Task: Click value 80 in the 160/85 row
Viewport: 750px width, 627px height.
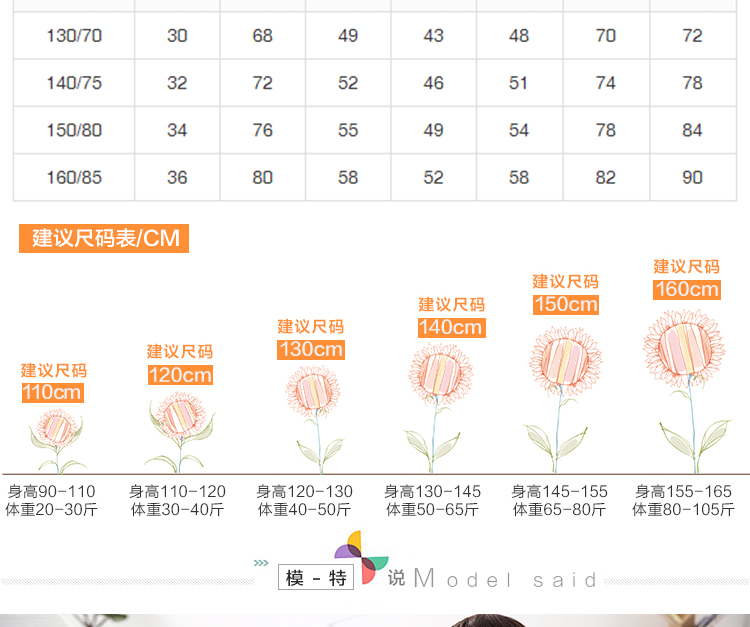Action: tap(263, 177)
